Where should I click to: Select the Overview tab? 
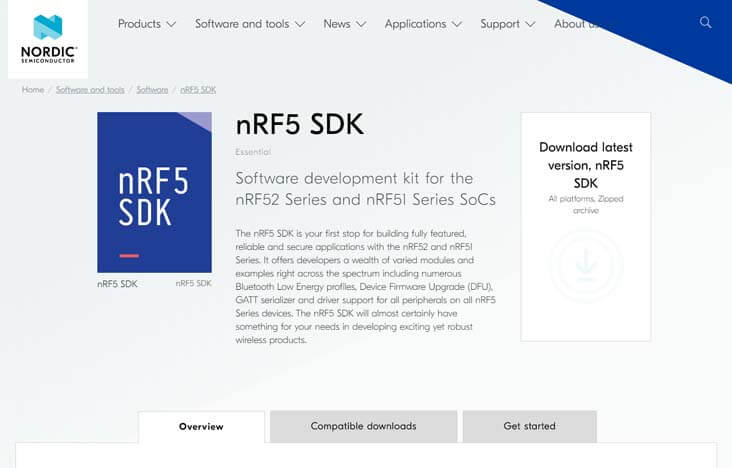coord(201,426)
